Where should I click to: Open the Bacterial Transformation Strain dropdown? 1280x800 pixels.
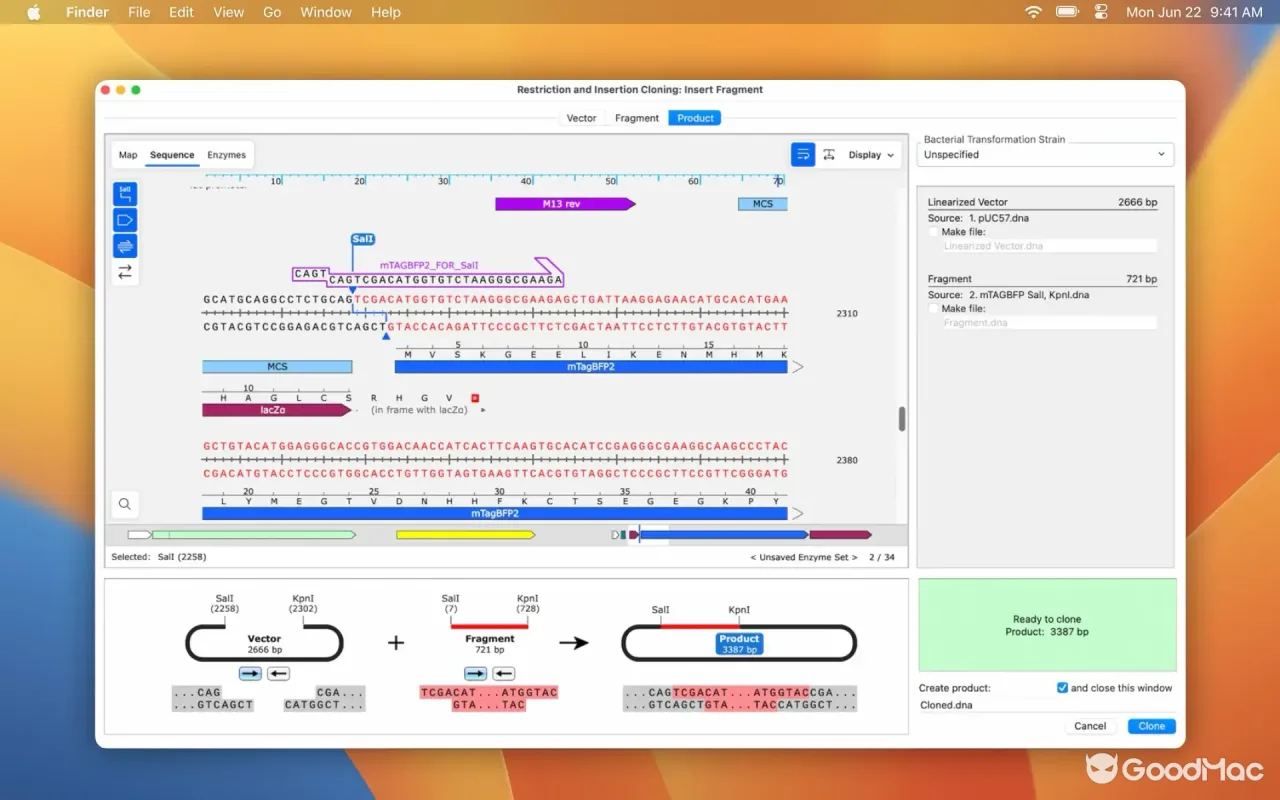coord(1045,155)
